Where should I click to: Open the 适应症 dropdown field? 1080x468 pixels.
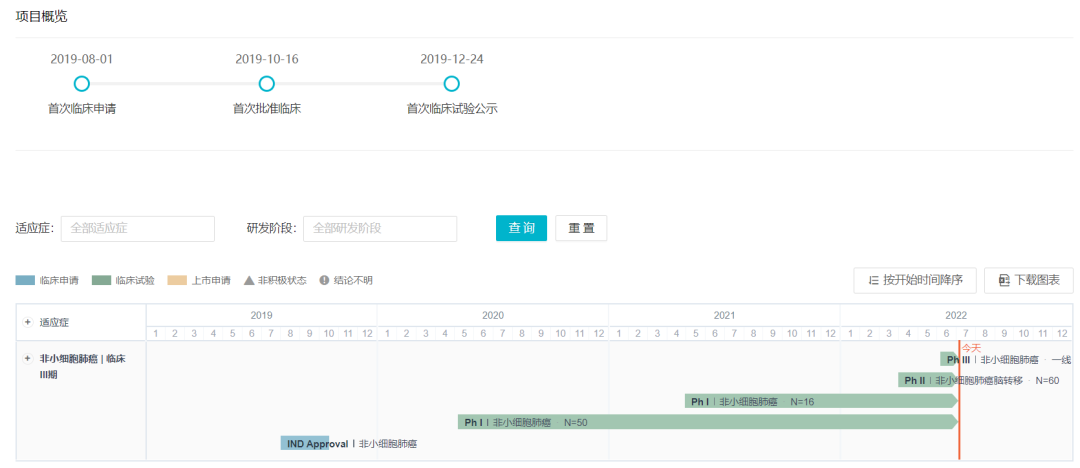[138, 228]
